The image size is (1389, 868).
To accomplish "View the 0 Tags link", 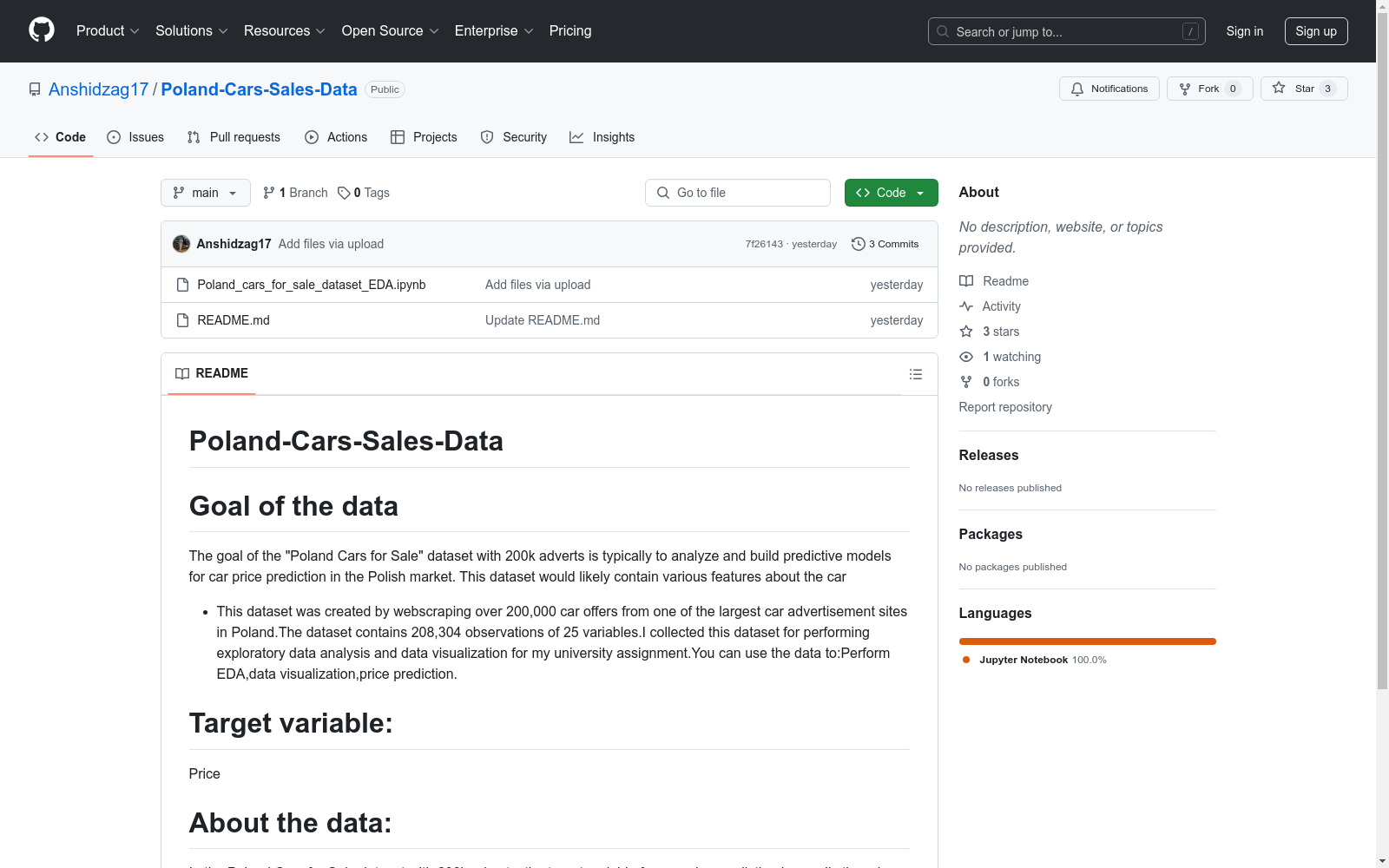I will (x=364, y=193).
